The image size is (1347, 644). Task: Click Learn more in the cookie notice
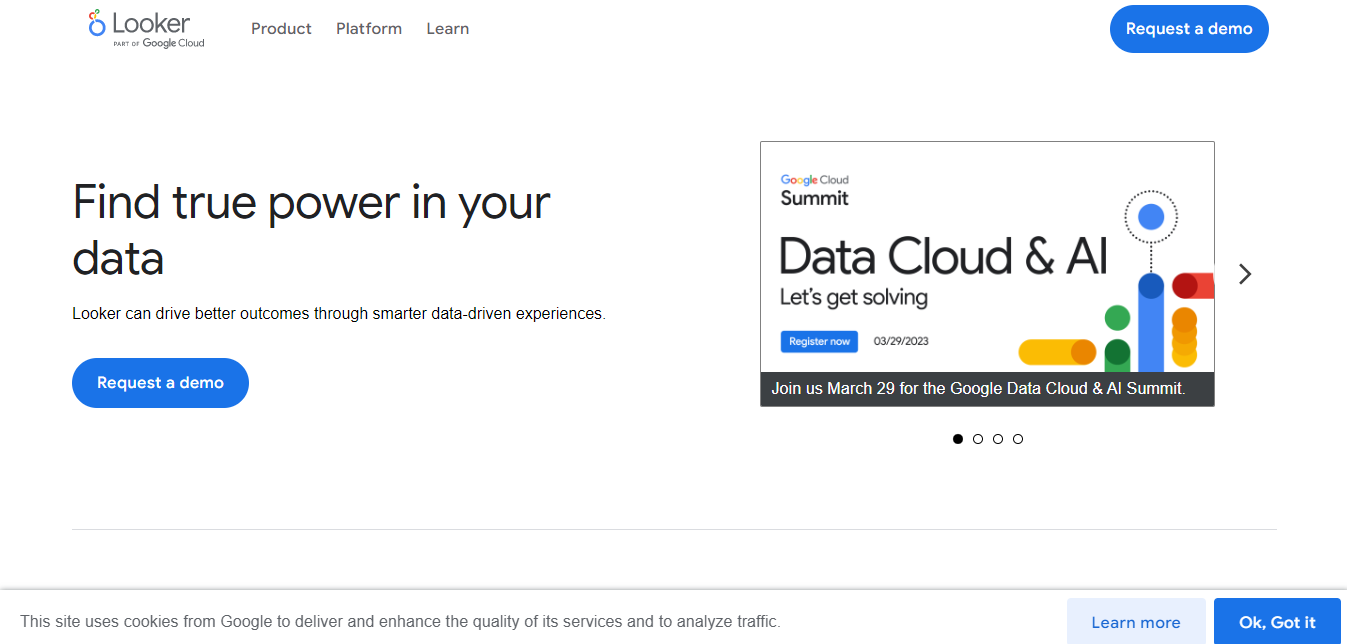pyautogui.click(x=1136, y=622)
